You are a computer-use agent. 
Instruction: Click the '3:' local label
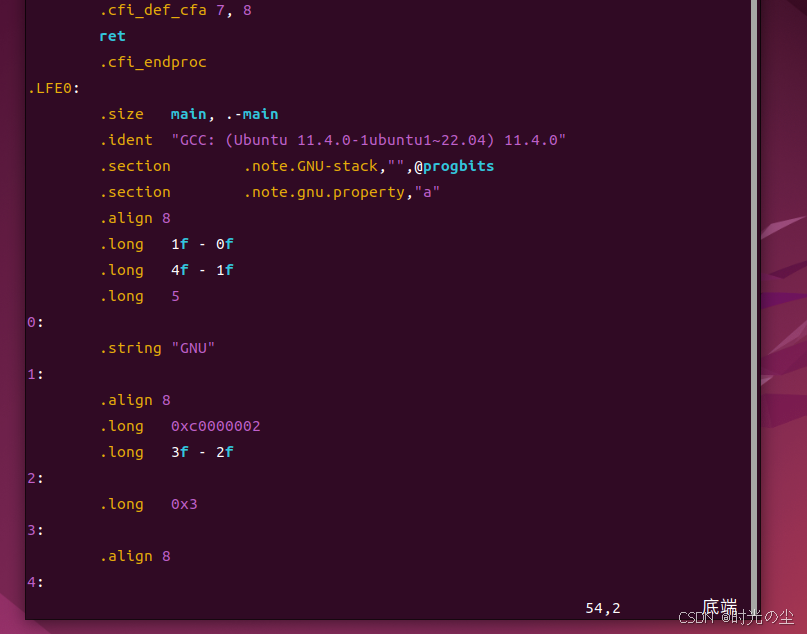36,530
